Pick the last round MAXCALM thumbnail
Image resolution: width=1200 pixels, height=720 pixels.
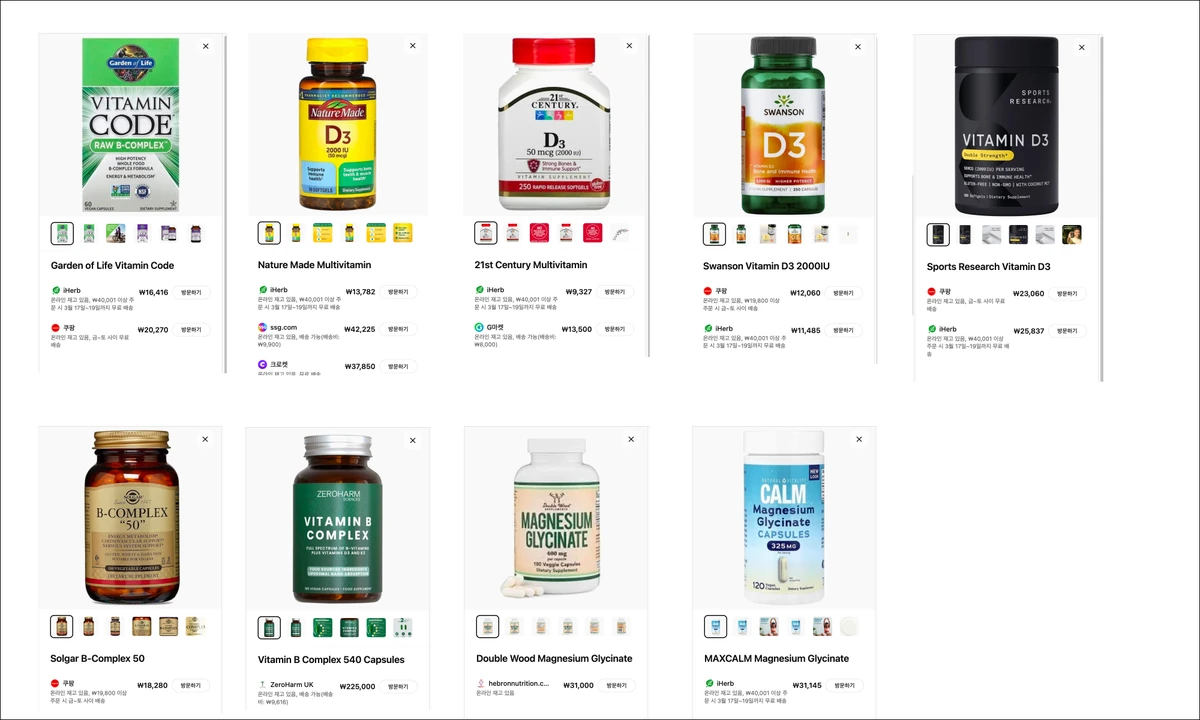(x=848, y=627)
